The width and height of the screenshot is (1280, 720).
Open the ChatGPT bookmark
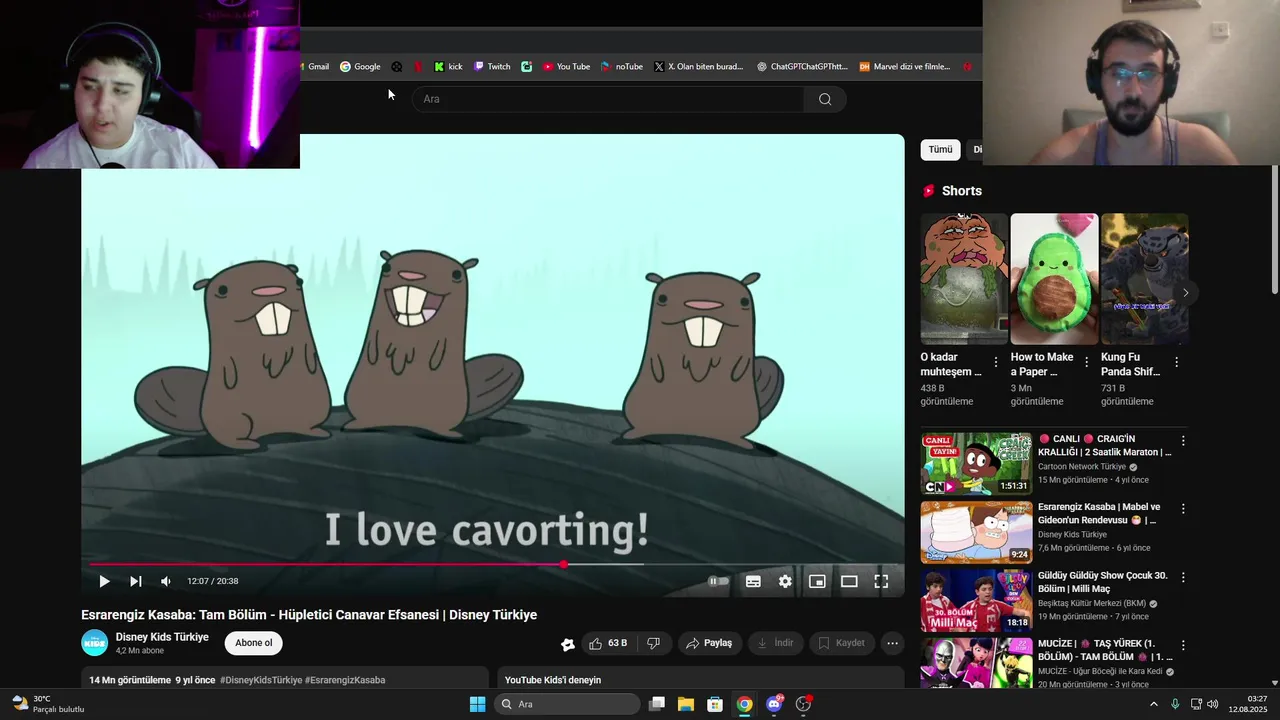pos(802,67)
